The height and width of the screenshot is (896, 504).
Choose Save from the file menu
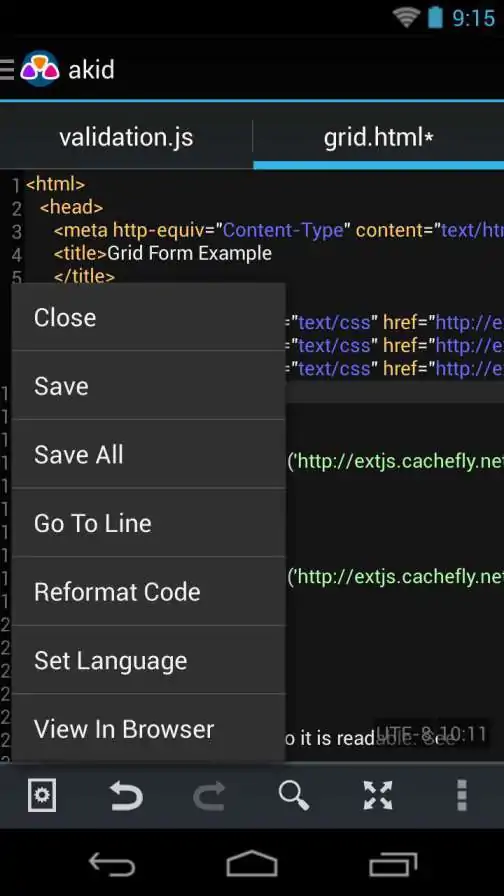[x=149, y=386]
